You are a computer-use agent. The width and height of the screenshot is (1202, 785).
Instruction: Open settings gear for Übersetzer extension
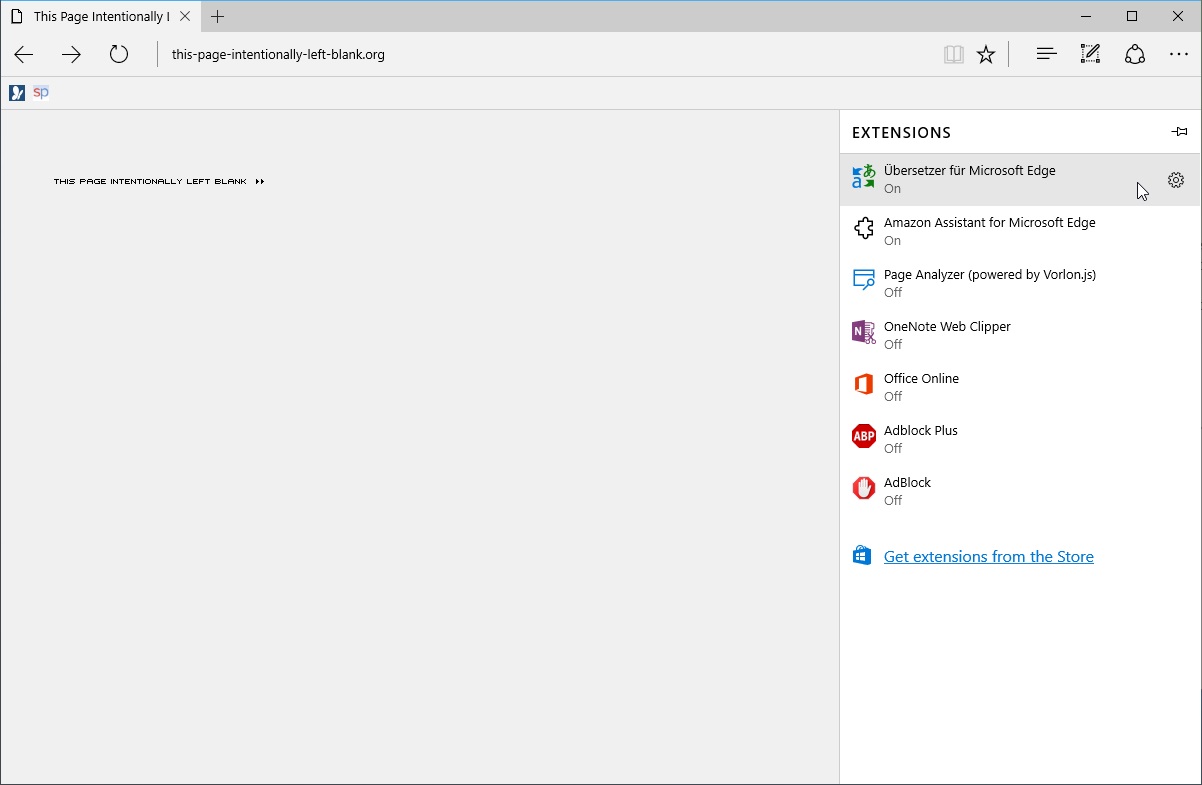pos(1176,180)
